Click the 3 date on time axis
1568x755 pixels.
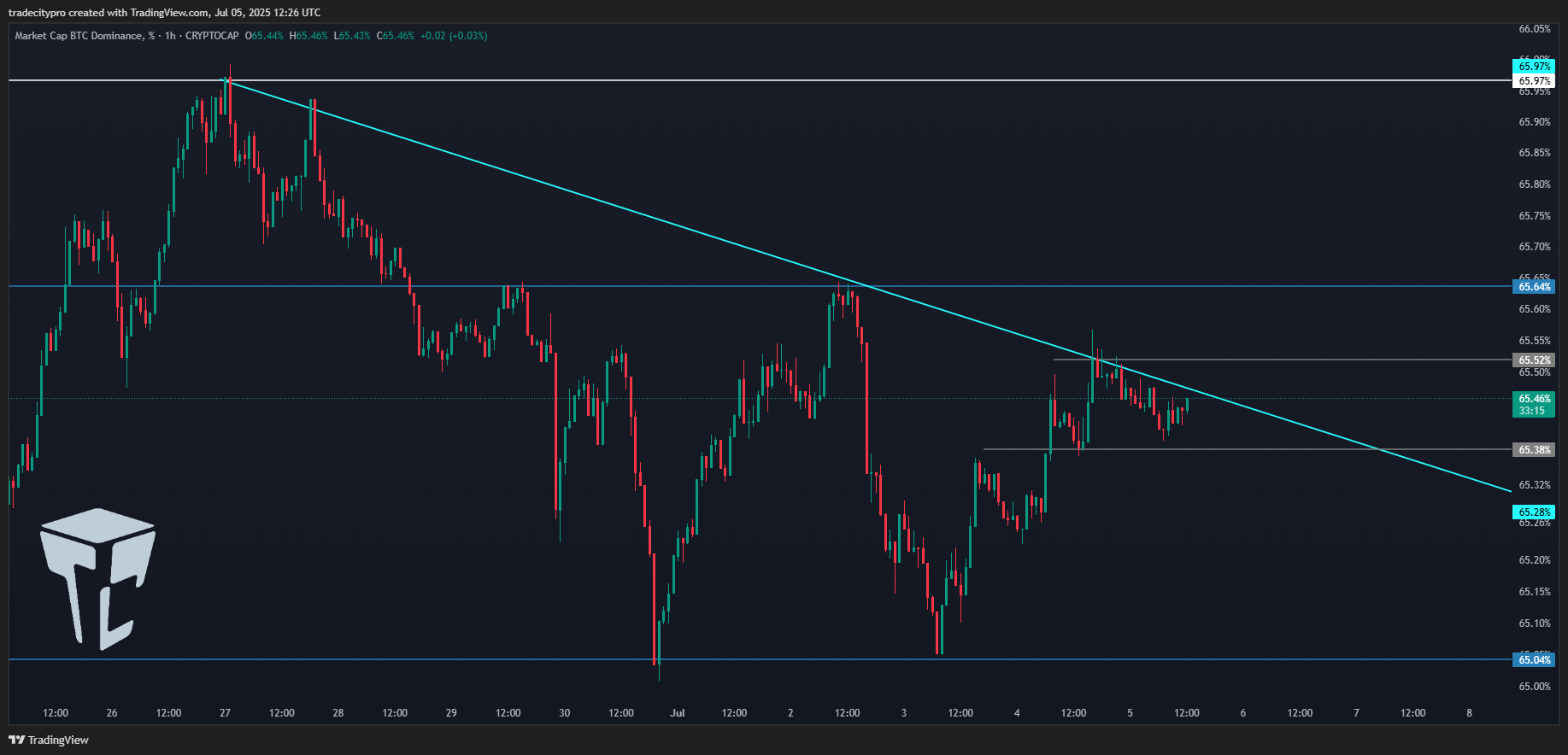pos(904,713)
